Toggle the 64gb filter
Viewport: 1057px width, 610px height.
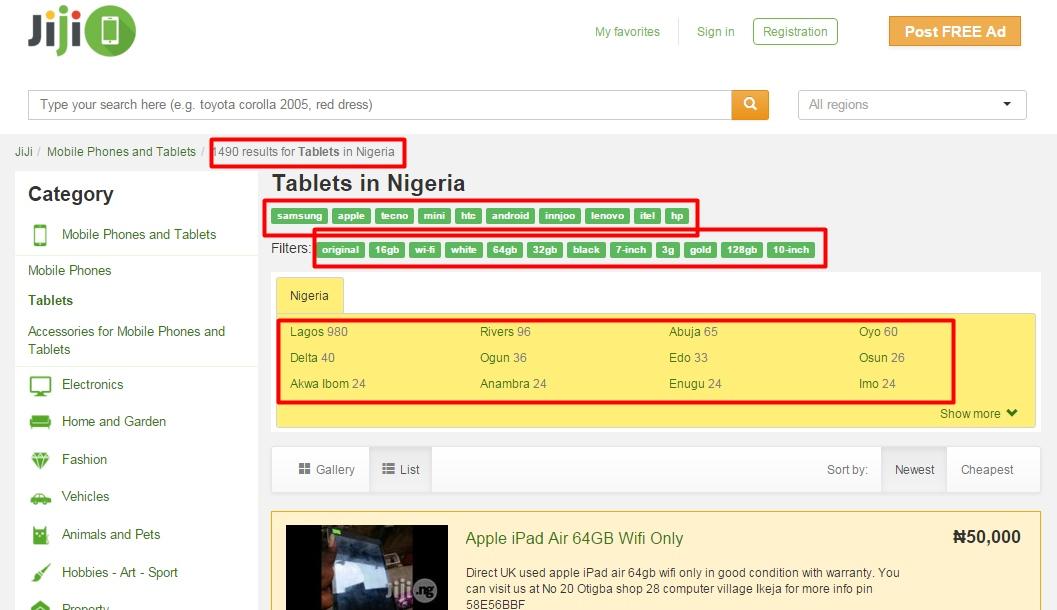point(504,250)
